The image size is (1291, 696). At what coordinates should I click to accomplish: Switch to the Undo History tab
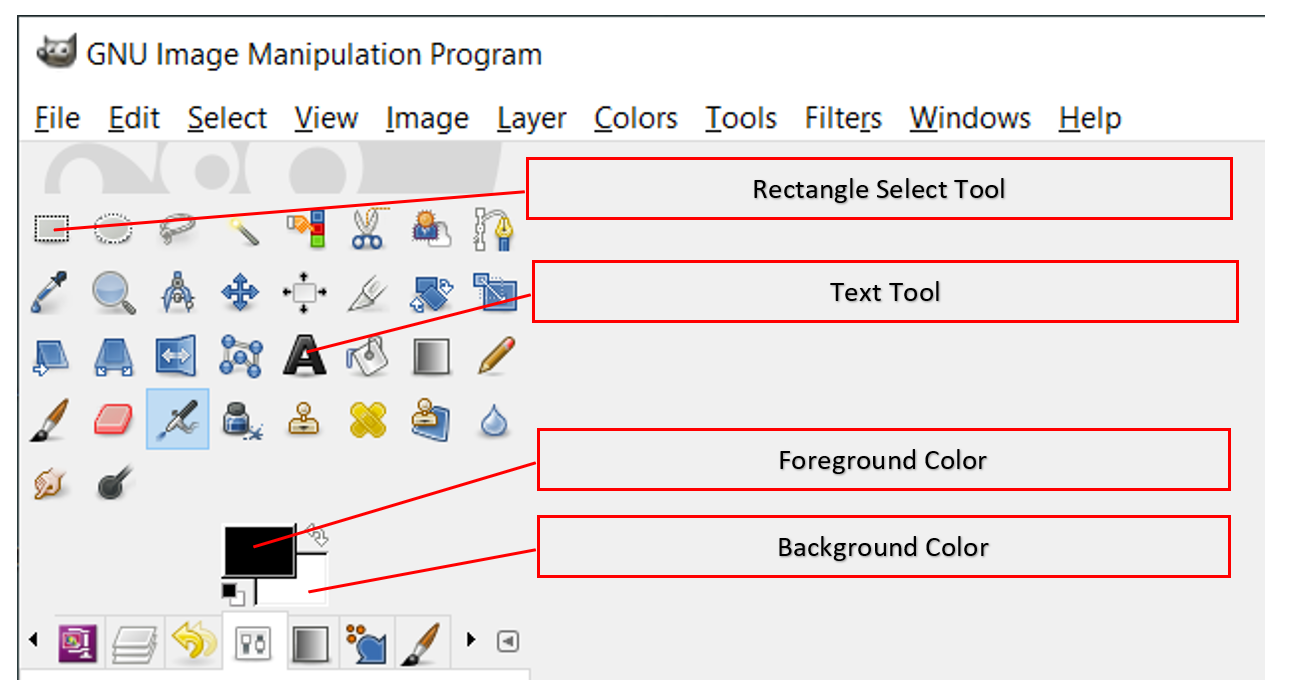(193, 643)
